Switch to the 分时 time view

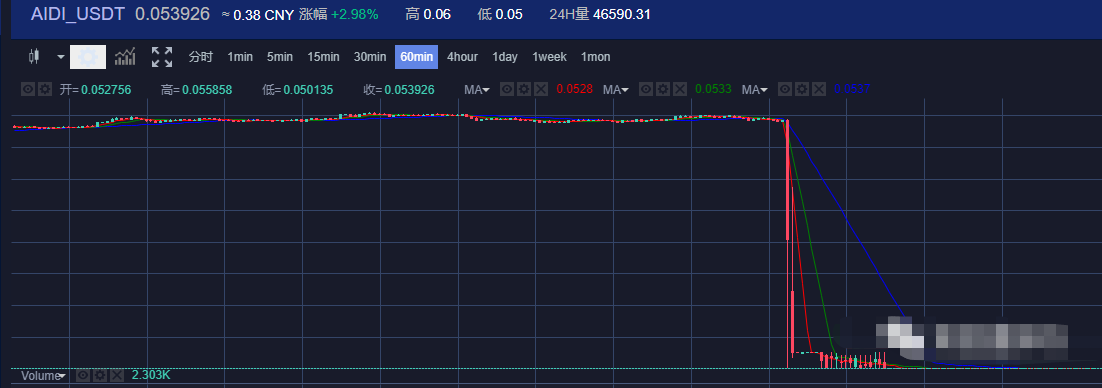(200, 57)
